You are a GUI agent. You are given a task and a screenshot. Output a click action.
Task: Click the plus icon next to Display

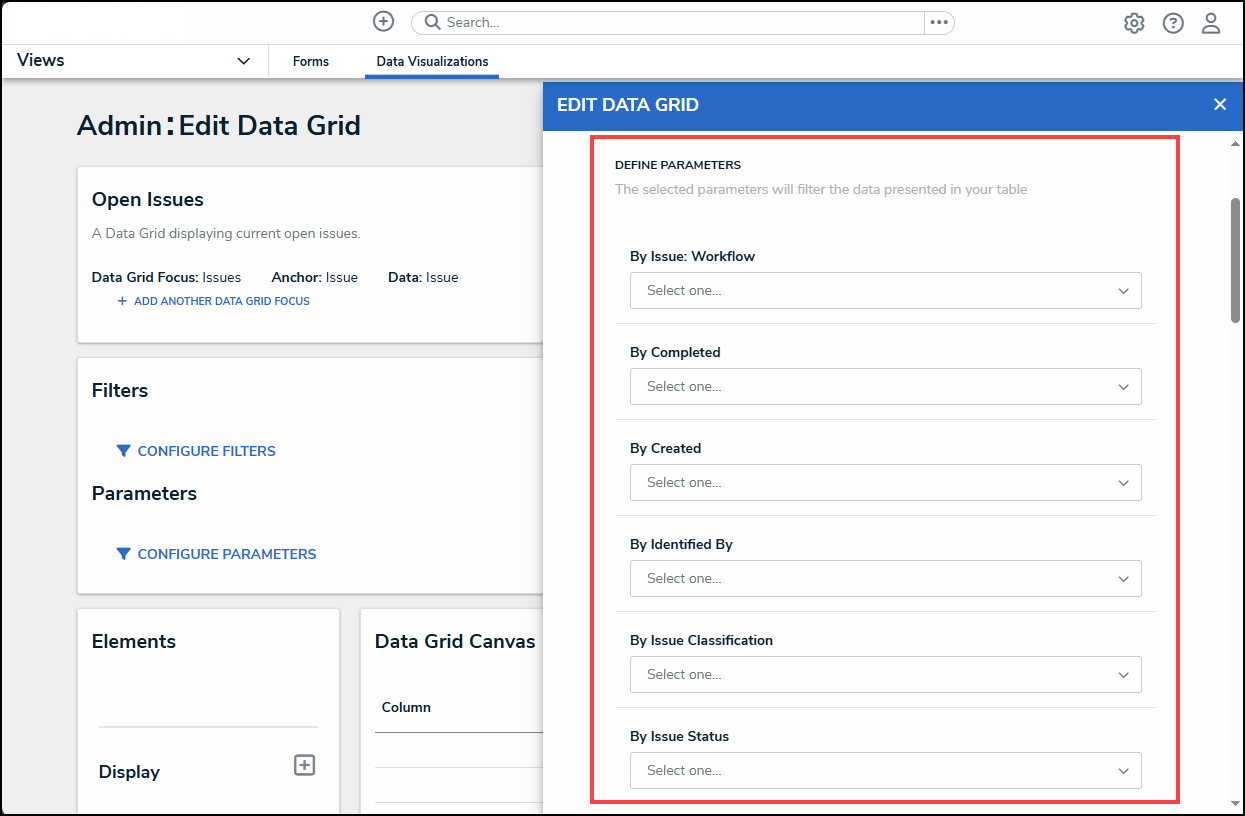[x=304, y=765]
